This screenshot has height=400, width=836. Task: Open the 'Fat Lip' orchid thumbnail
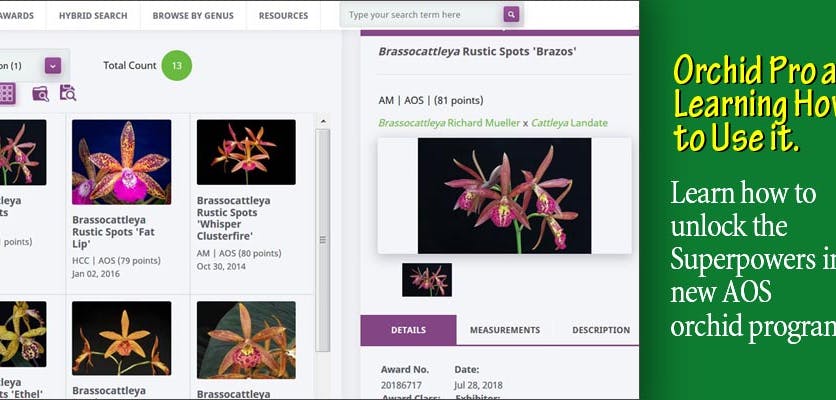point(121,162)
